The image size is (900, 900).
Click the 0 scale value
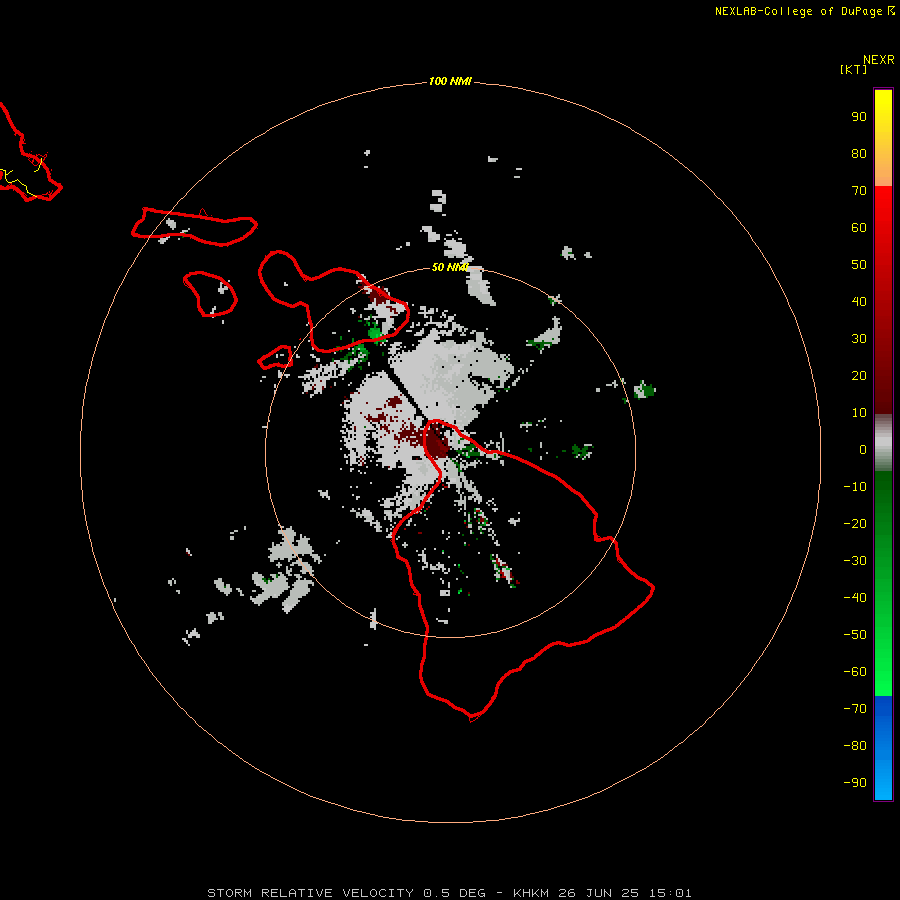[x=863, y=450]
